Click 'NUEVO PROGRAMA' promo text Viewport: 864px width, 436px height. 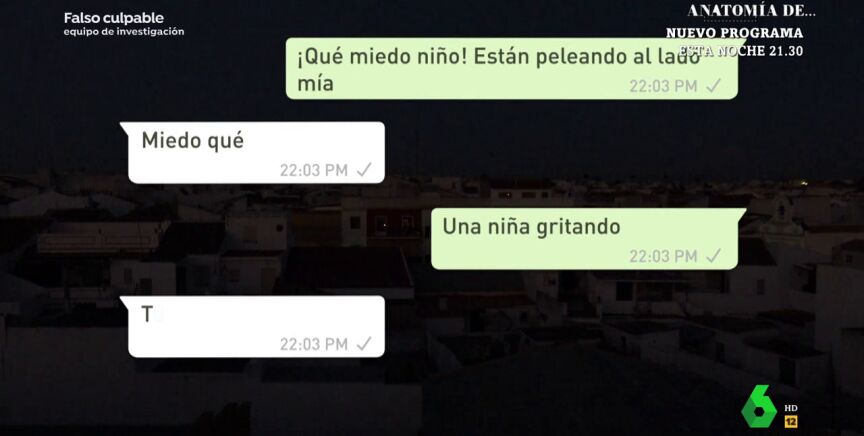[734, 33]
